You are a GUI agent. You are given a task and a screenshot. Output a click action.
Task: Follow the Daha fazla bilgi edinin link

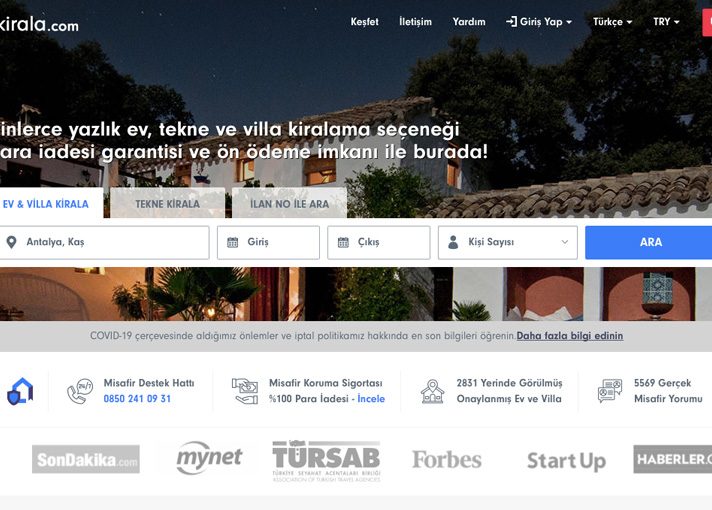(569, 336)
